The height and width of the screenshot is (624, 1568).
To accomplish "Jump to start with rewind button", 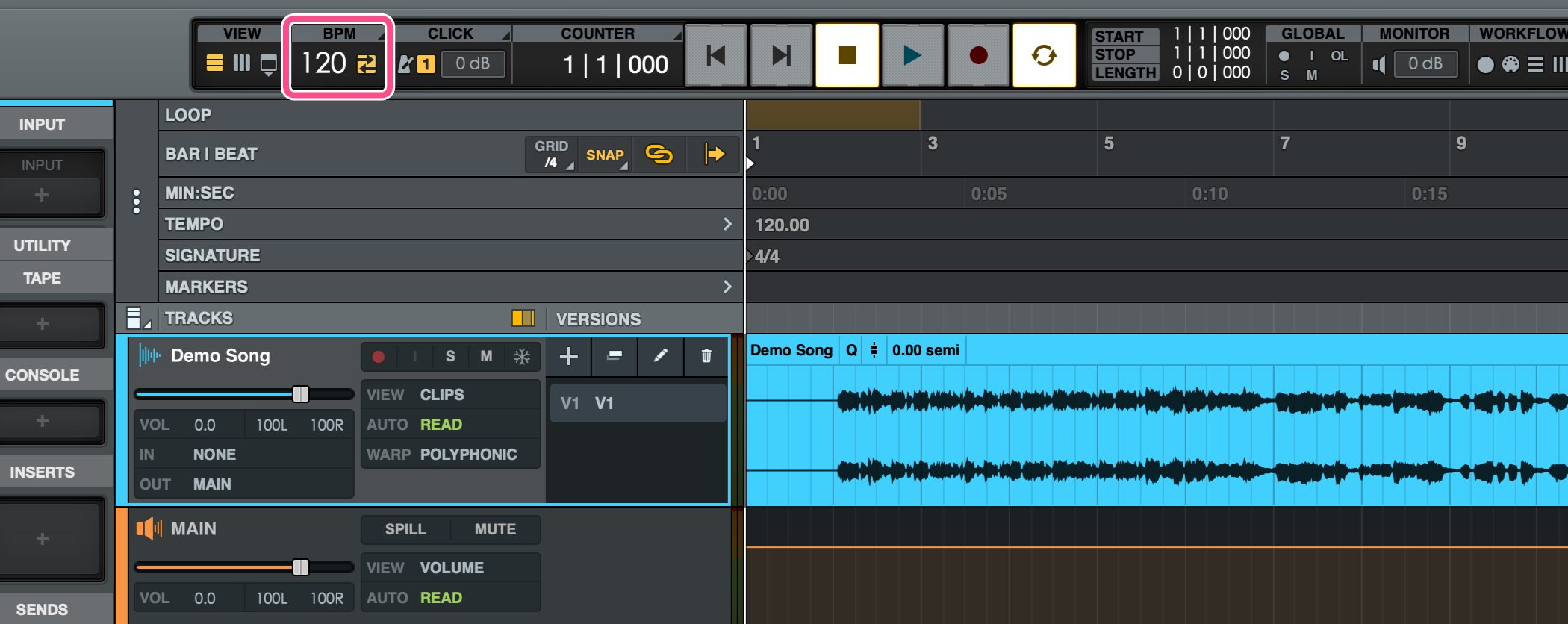I will tap(715, 55).
